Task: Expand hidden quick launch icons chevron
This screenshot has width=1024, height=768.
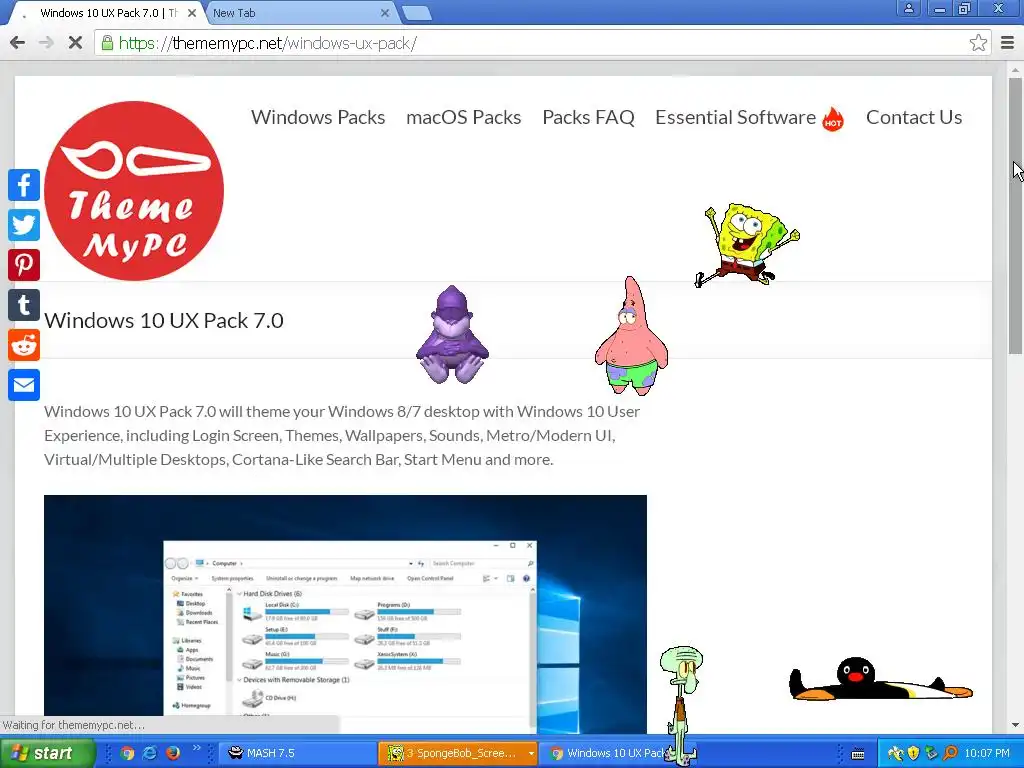Action: point(196,748)
